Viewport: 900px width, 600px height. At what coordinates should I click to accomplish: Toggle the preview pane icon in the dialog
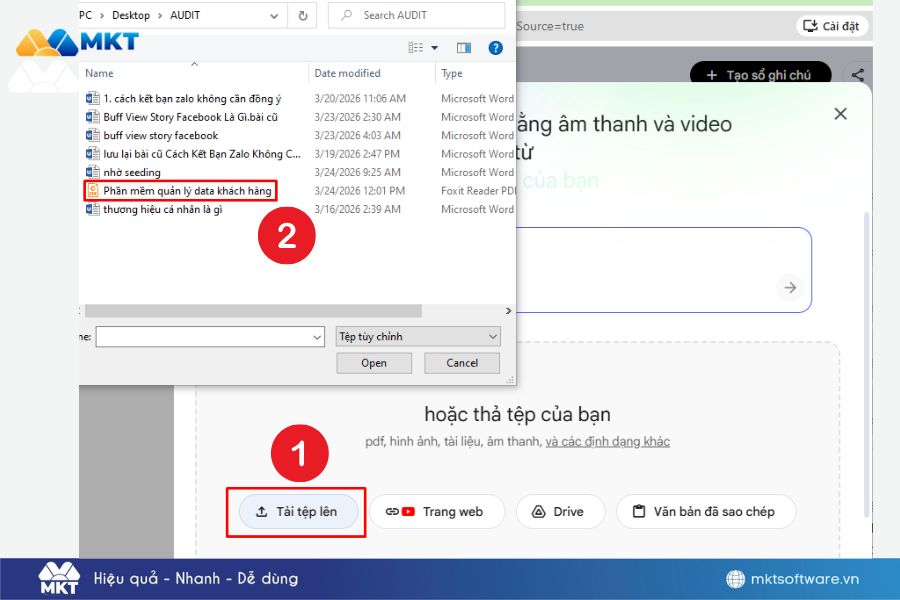tap(463, 47)
